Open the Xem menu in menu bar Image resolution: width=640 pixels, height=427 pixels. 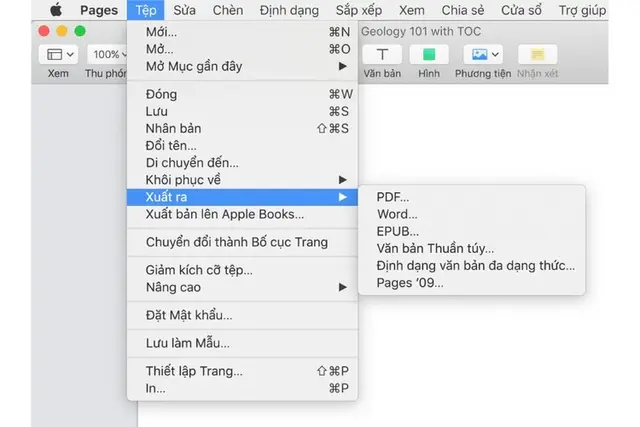412,10
